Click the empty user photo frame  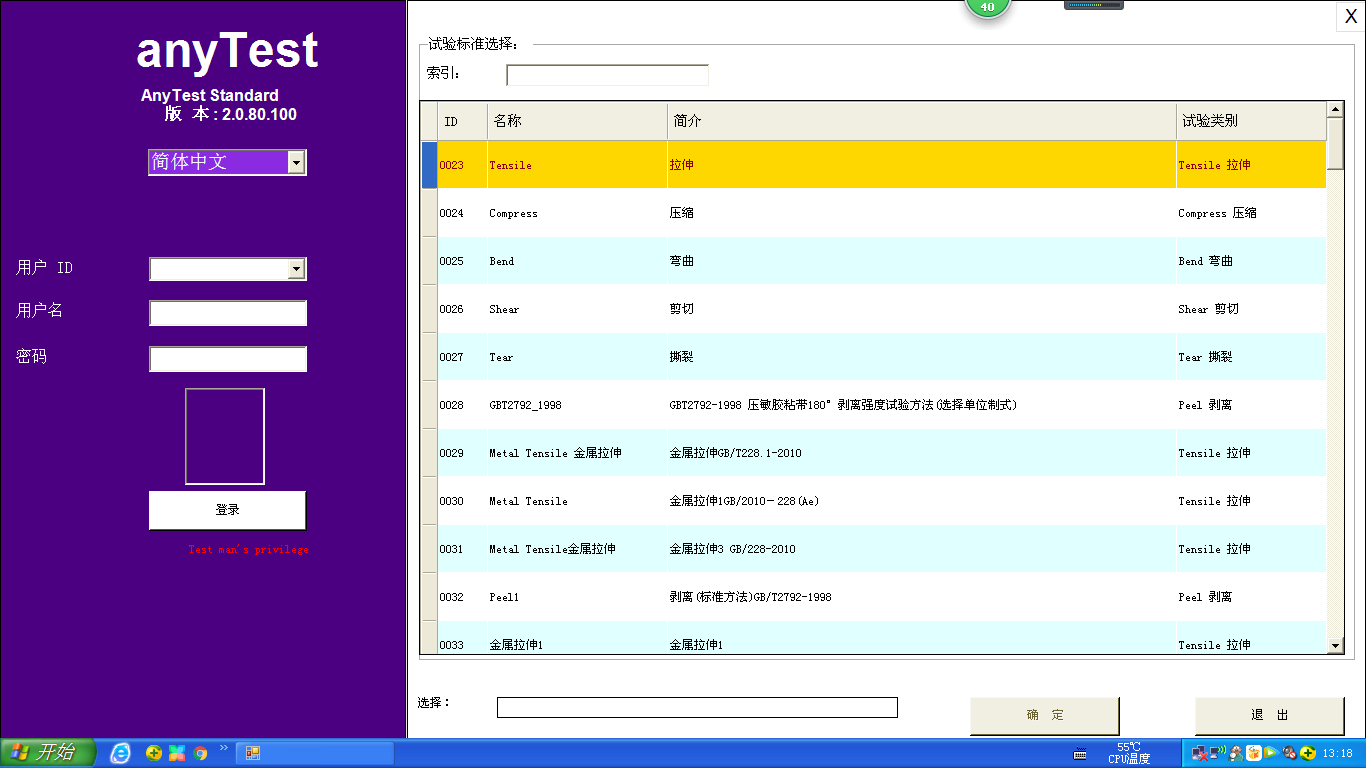tap(225, 436)
